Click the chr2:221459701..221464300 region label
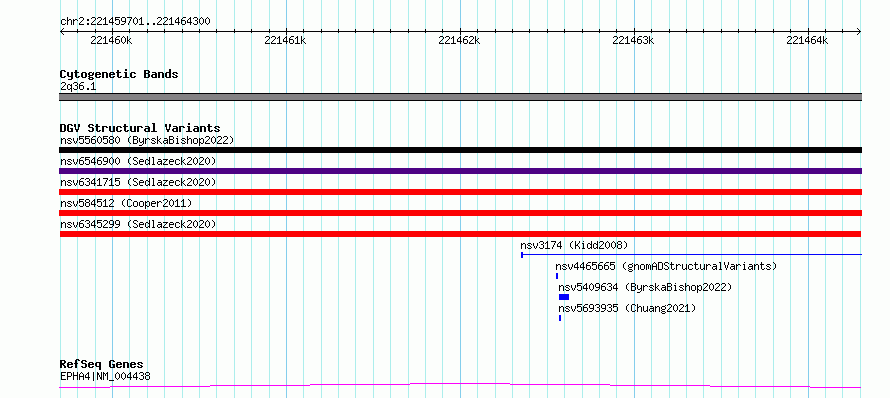 (x=135, y=22)
